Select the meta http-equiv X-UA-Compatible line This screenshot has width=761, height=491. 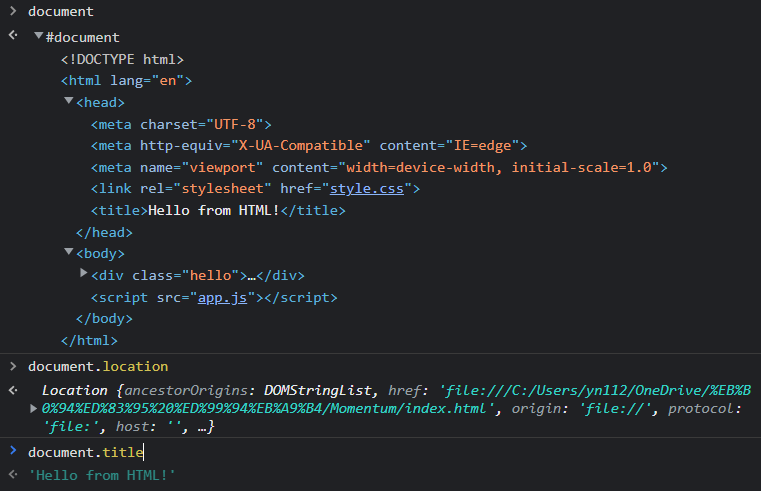point(309,146)
